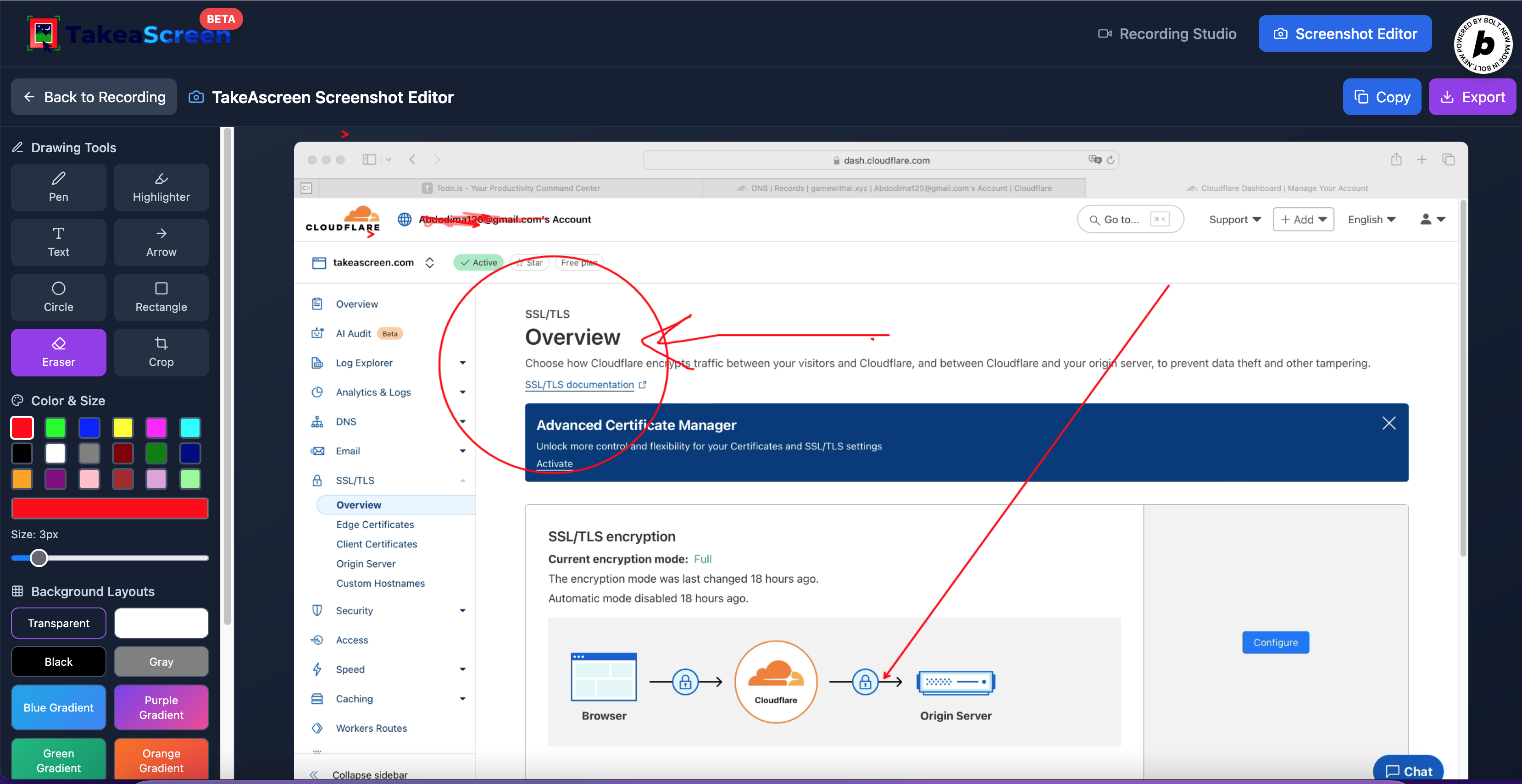Viewport: 1522px width, 784px height.
Task: Go Back to Recording
Action: click(x=94, y=97)
